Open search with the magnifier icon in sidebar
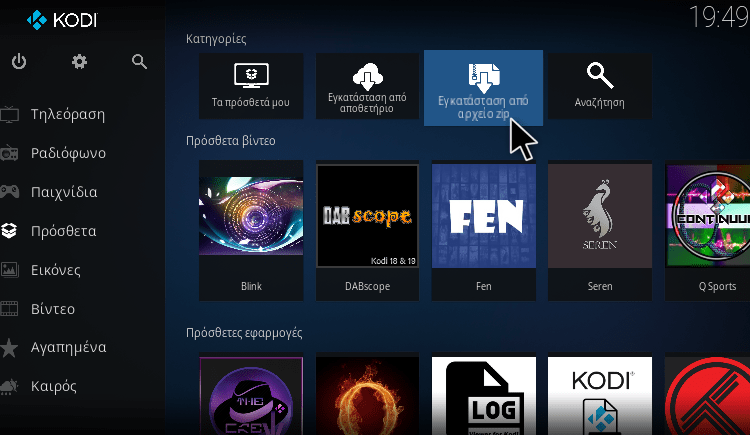Viewport: 750px width, 435px height. pos(139,62)
